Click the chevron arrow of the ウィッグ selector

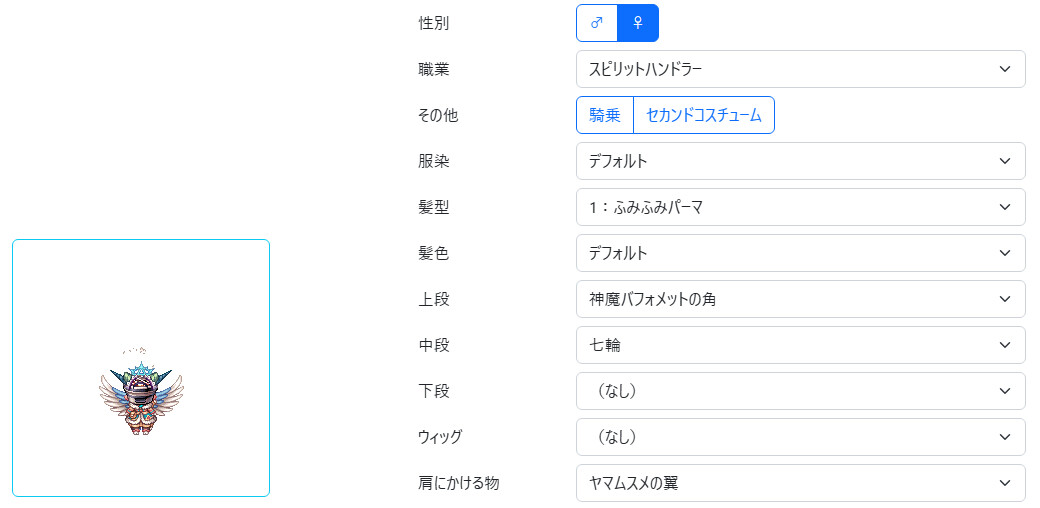(1004, 437)
